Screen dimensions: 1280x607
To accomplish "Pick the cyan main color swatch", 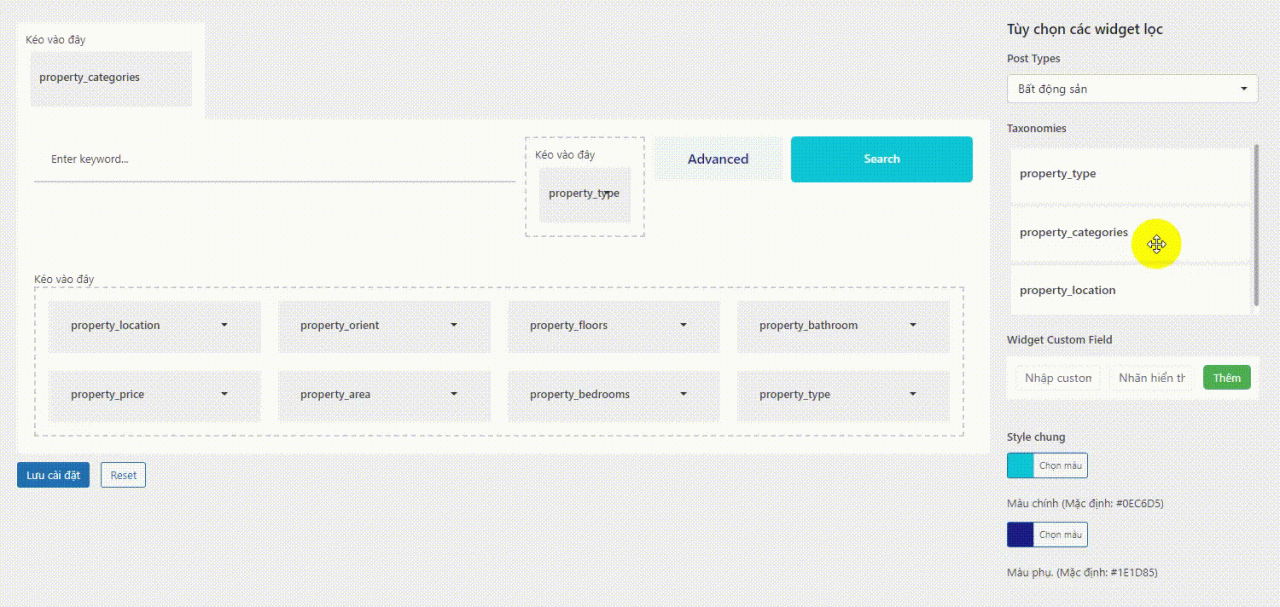I will 1020,465.
